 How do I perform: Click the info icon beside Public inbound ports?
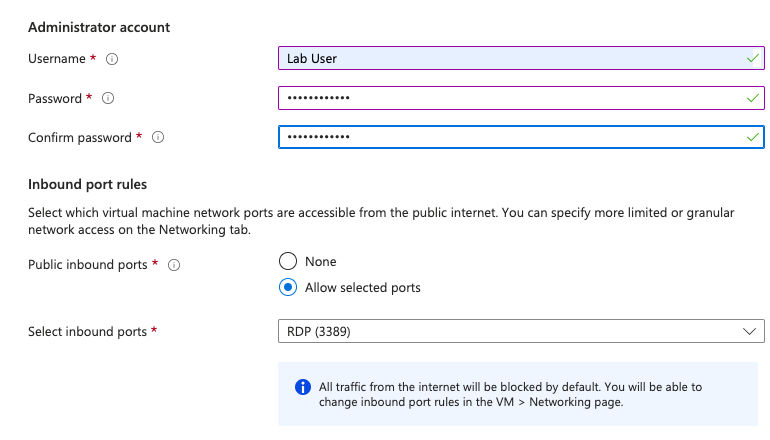174,265
